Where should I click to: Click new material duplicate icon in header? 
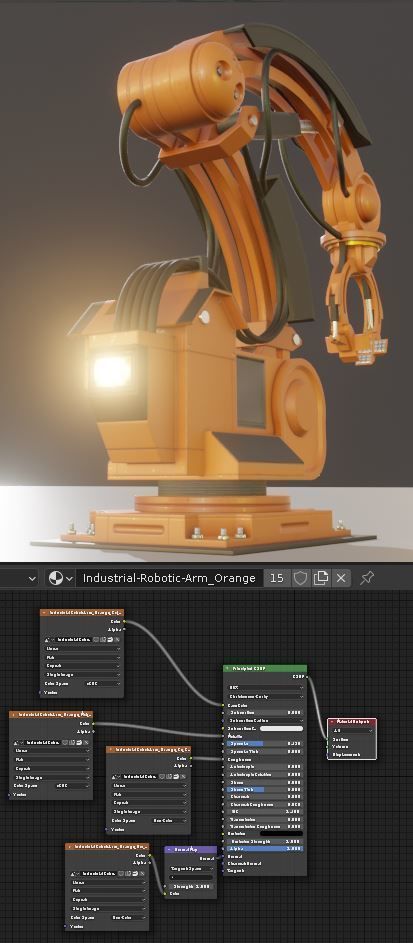pos(321,578)
